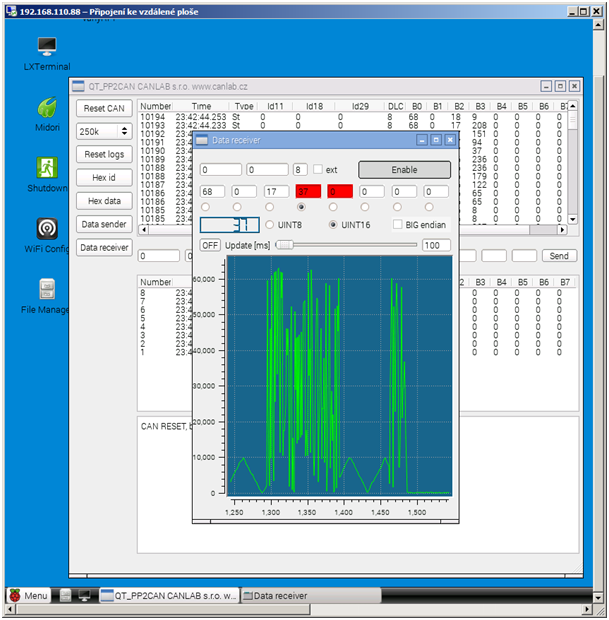
Task: Select the UINT8 radio button
Action: pyautogui.click(x=269, y=225)
